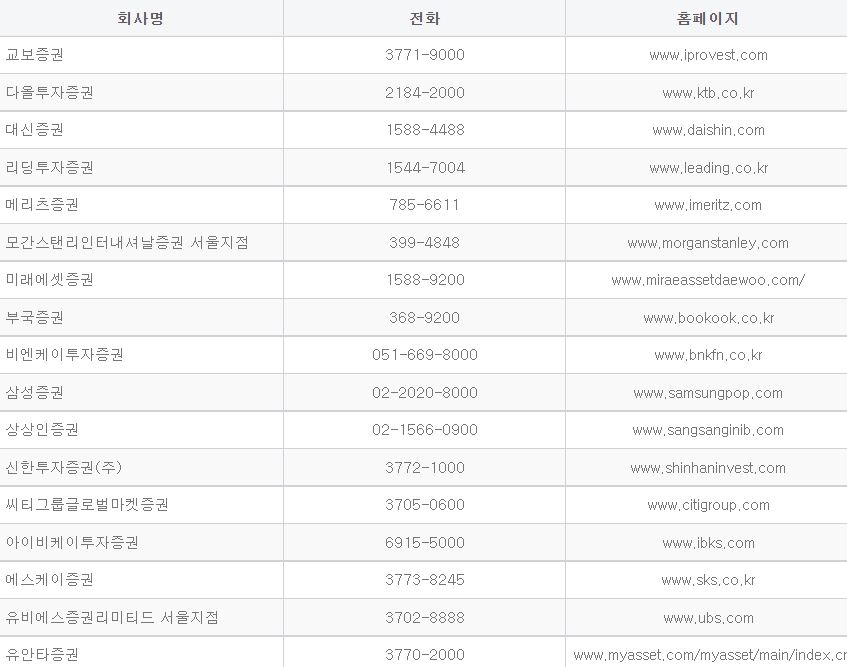This screenshot has width=847, height=667.
Task: Open www.iprovest.com homepage link
Action: 708,55
